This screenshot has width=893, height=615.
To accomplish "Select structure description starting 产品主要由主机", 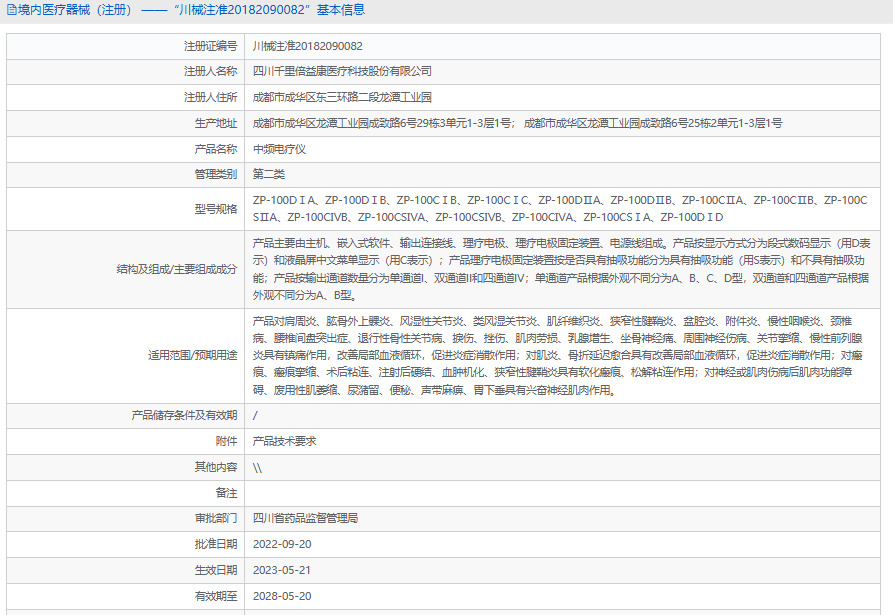I will pos(562,269).
